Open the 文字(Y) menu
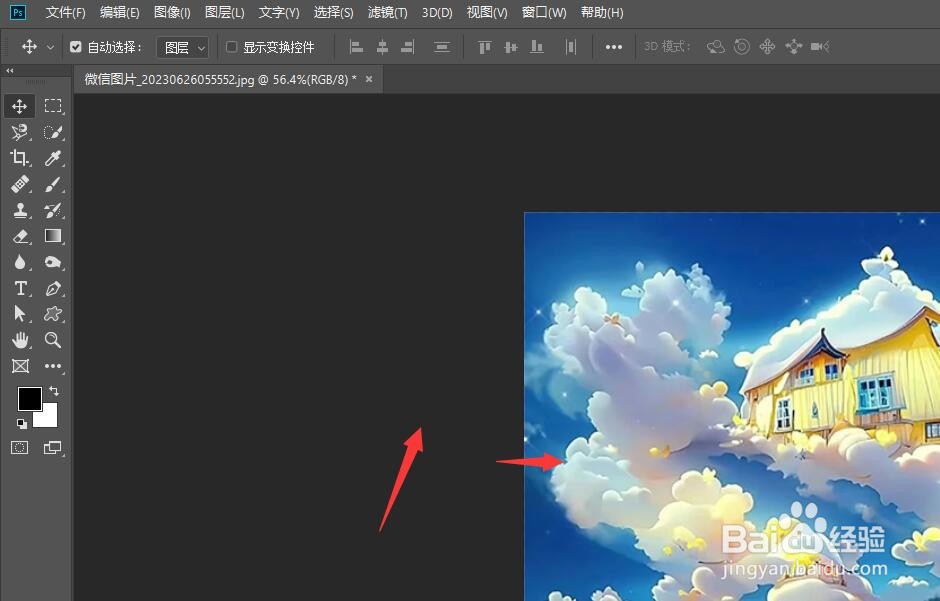The width and height of the screenshot is (940, 601). coord(279,12)
